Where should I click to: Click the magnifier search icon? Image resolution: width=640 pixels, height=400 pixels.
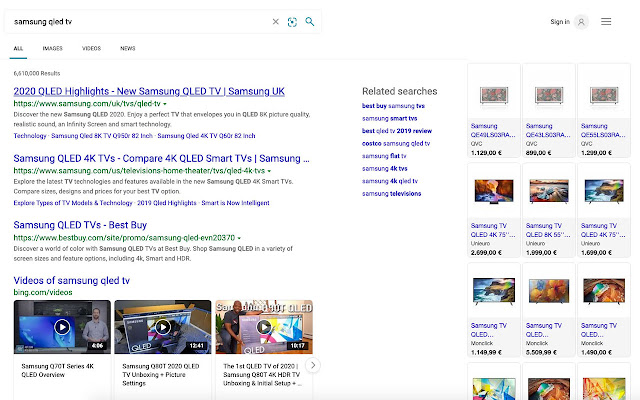(x=310, y=22)
